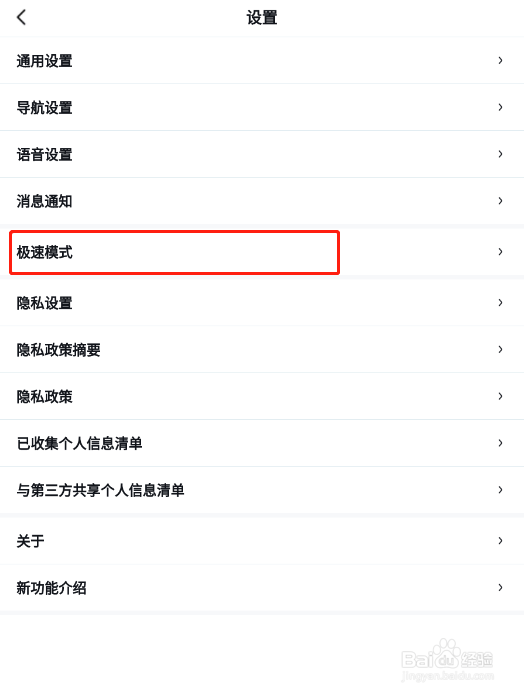The width and height of the screenshot is (524, 695).
Task: Go to 隐私设置 privacy settings
Action: pos(262,303)
